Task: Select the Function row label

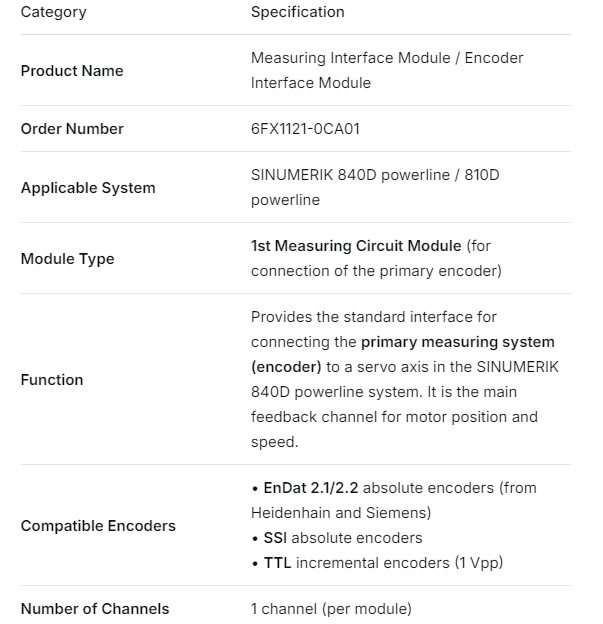Action: pos(52,380)
